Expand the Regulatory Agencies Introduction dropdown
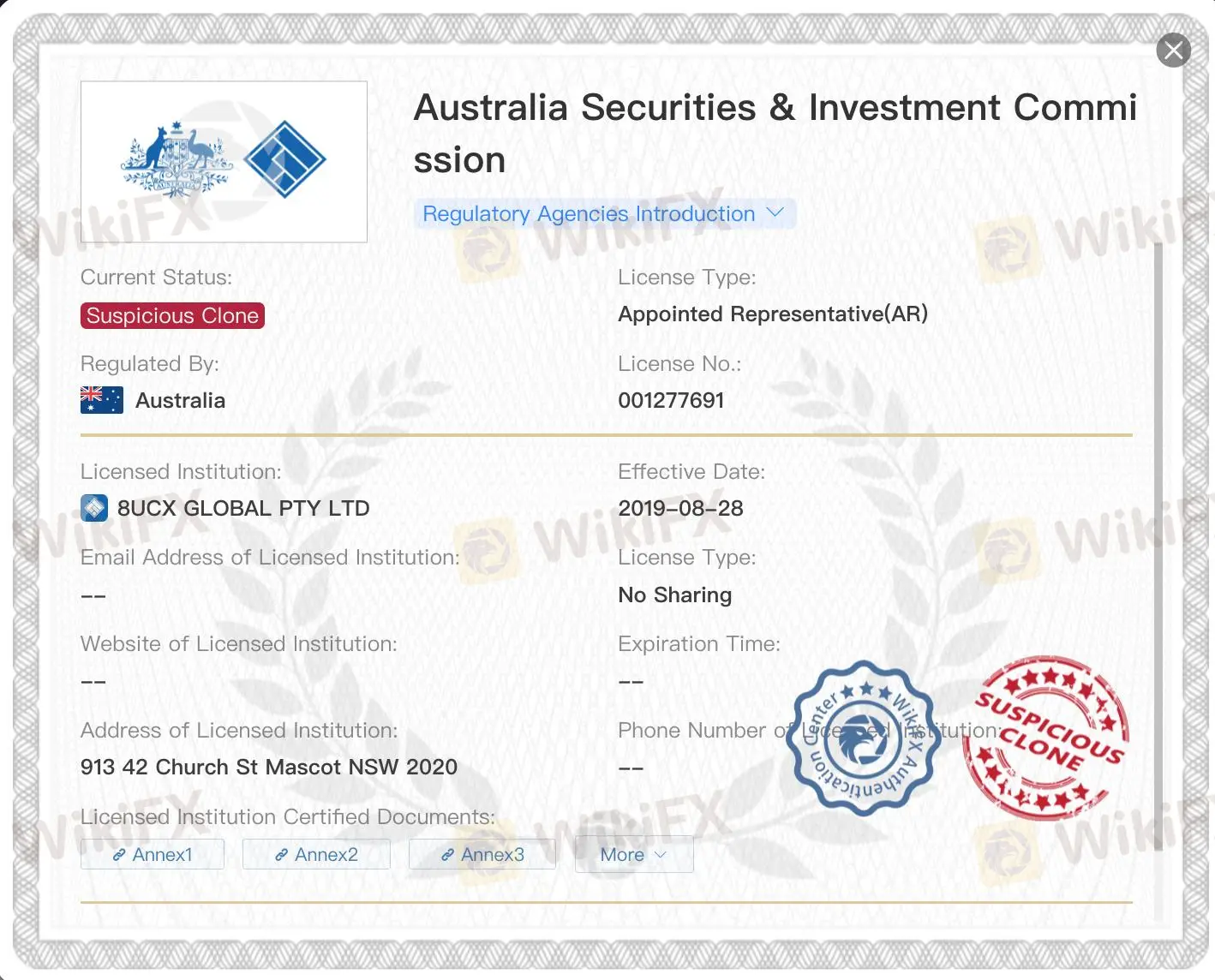This screenshot has height=980, width=1215. click(x=605, y=213)
